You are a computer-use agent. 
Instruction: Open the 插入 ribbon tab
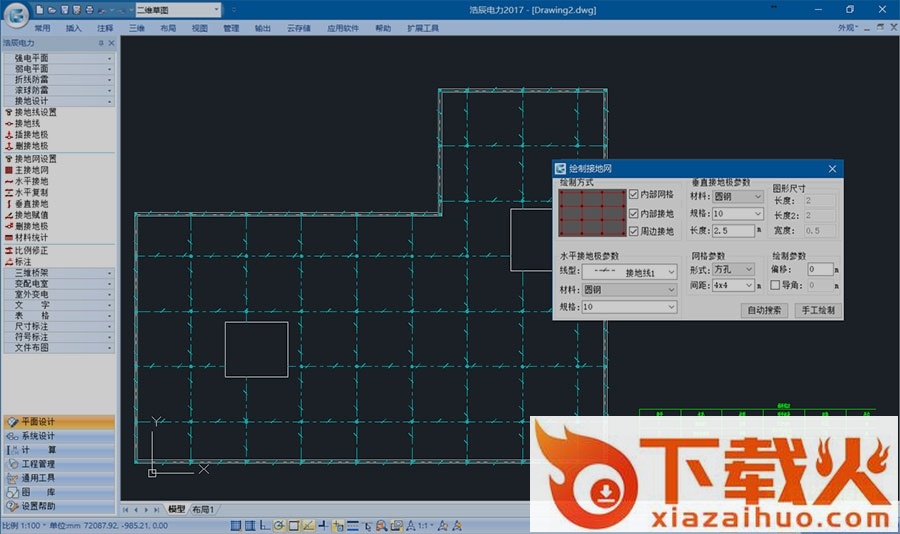coord(73,28)
